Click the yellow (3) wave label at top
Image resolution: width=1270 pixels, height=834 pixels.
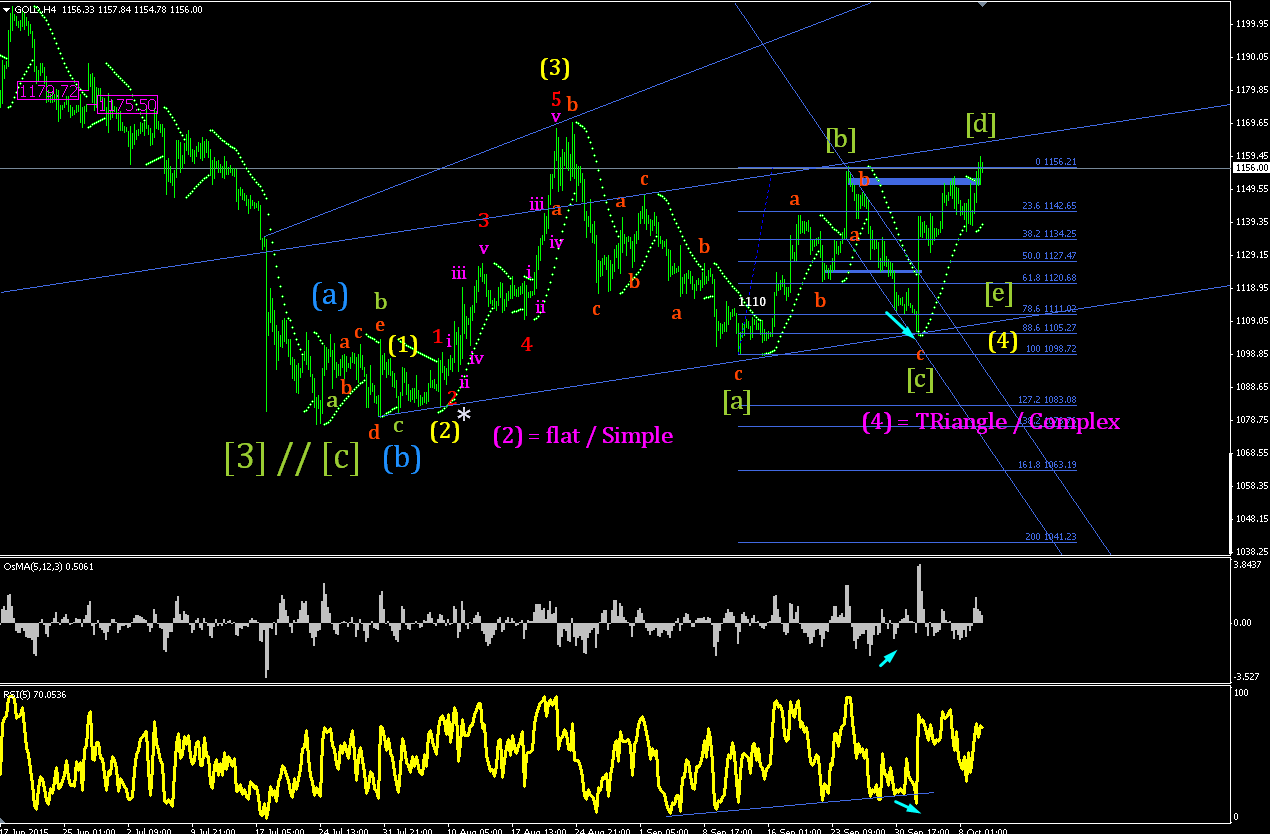click(x=555, y=67)
